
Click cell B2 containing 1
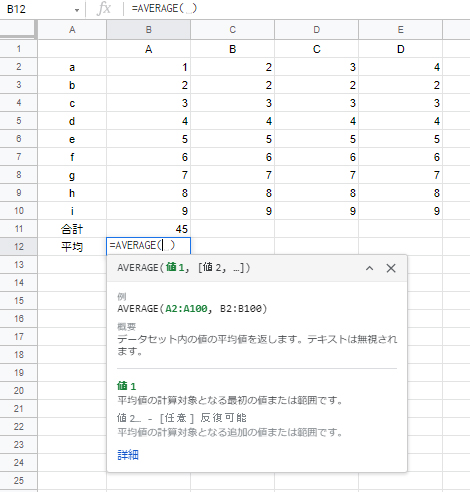(149, 67)
